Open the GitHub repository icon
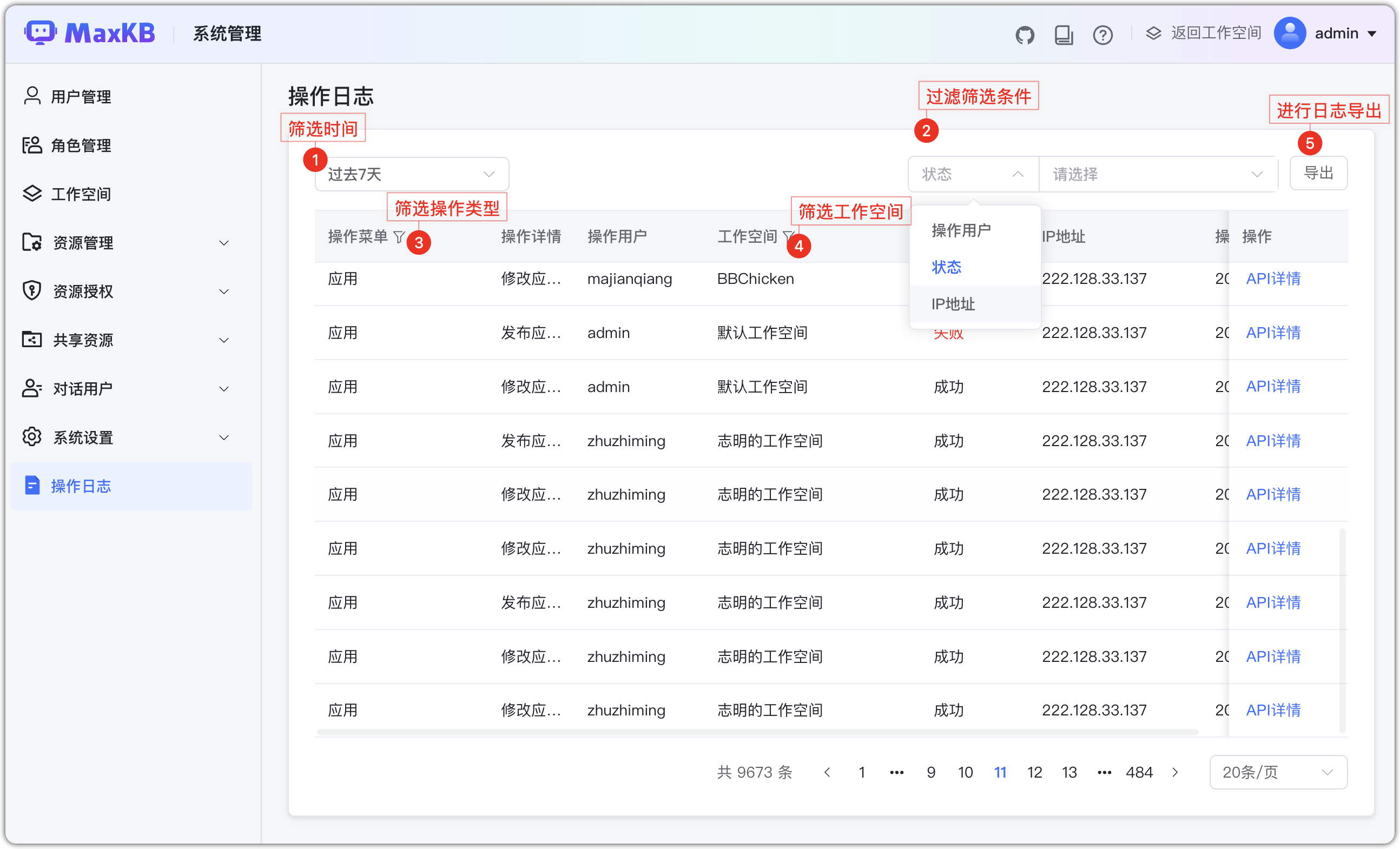 1025,35
